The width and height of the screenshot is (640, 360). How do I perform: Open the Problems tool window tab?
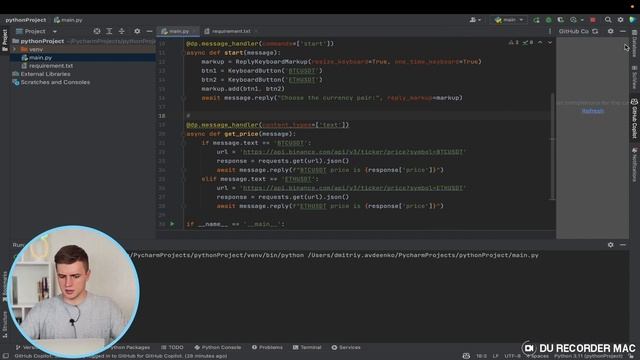pyautogui.click(x=267, y=347)
